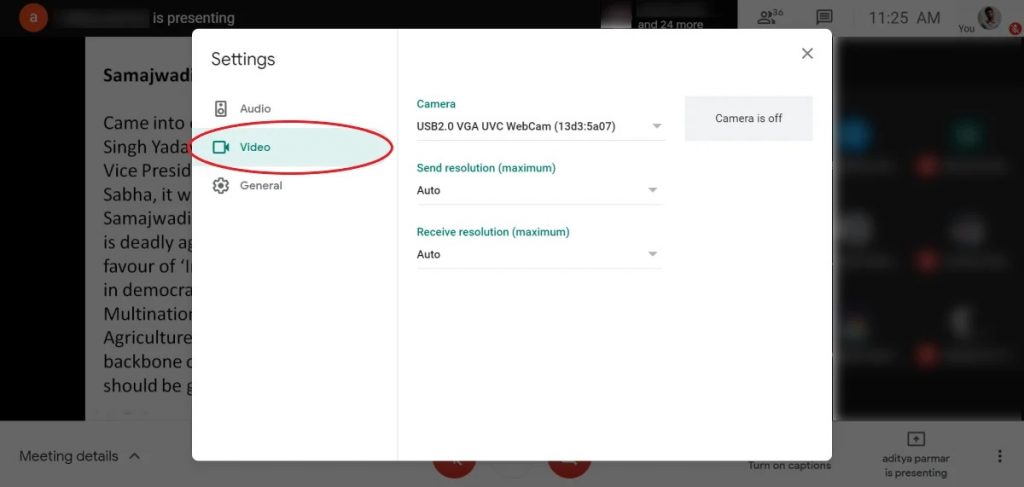1024x487 pixels.
Task: Expand Meeting details
Action: pyautogui.click(x=80, y=456)
